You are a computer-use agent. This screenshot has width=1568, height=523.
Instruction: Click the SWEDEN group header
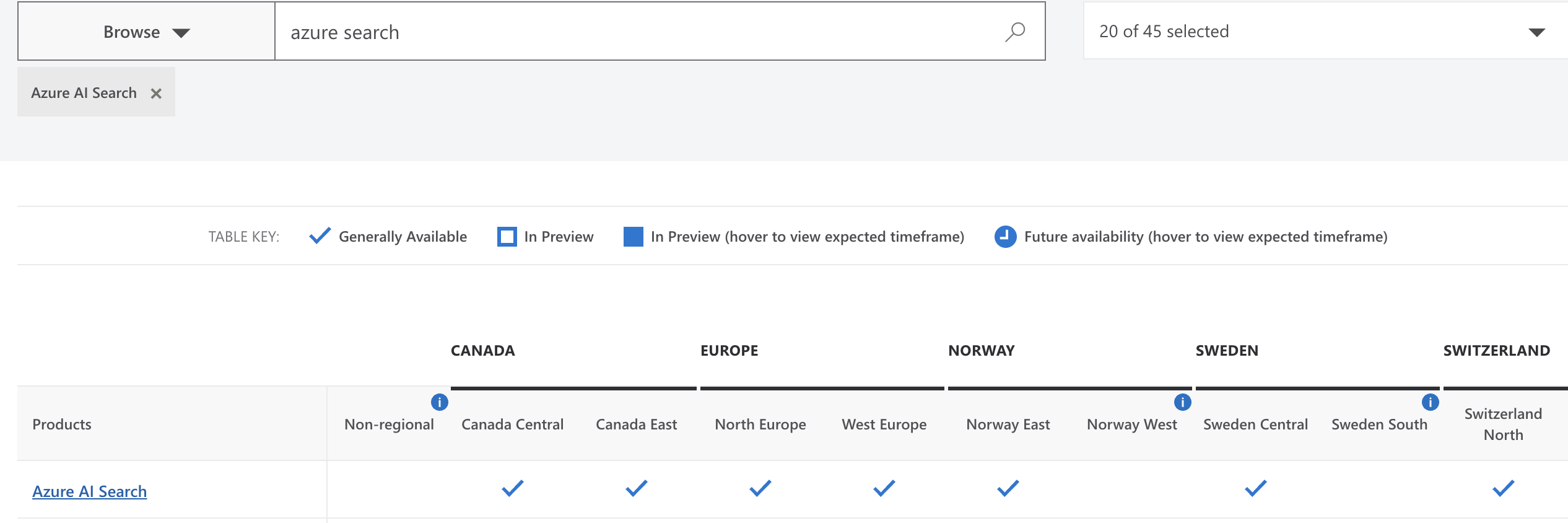(1227, 351)
